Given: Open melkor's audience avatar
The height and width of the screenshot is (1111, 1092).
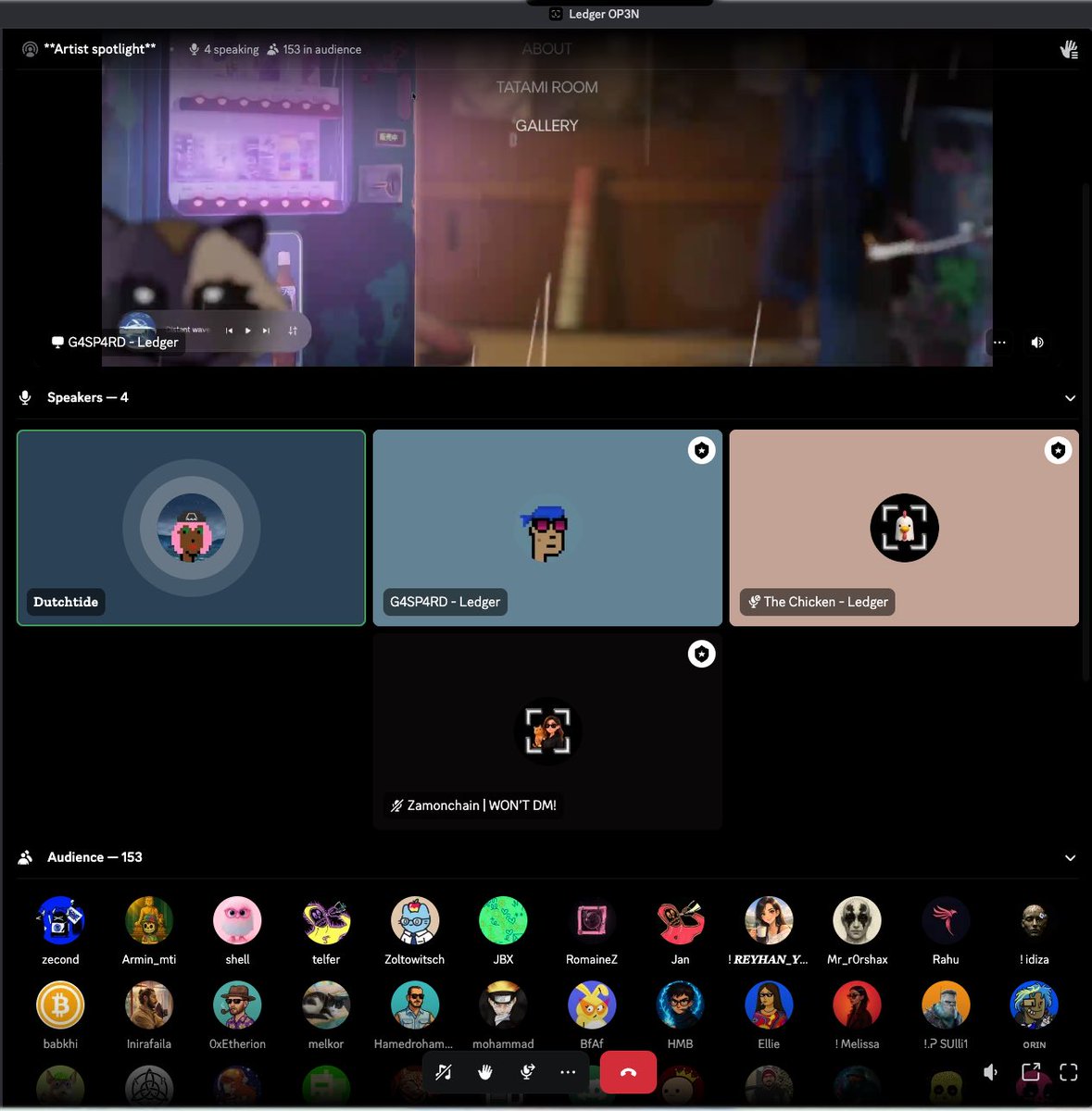Looking at the screenshot, I should tap(326, 1005).
